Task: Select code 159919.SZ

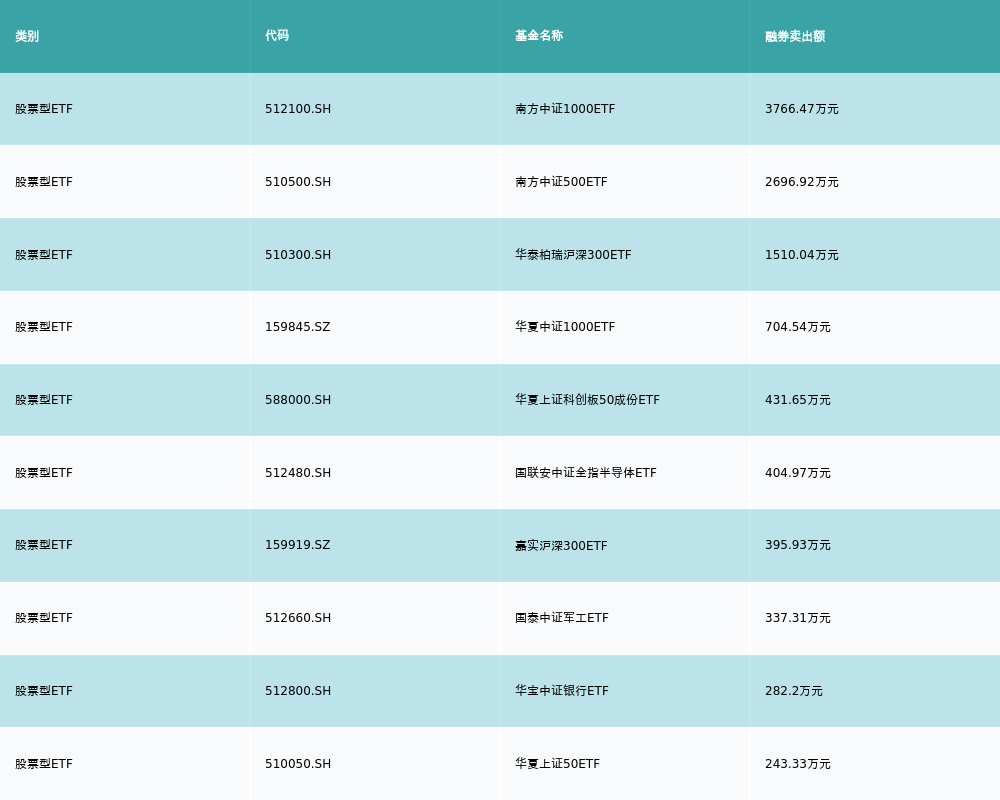Action: click(x=298, y=545)
